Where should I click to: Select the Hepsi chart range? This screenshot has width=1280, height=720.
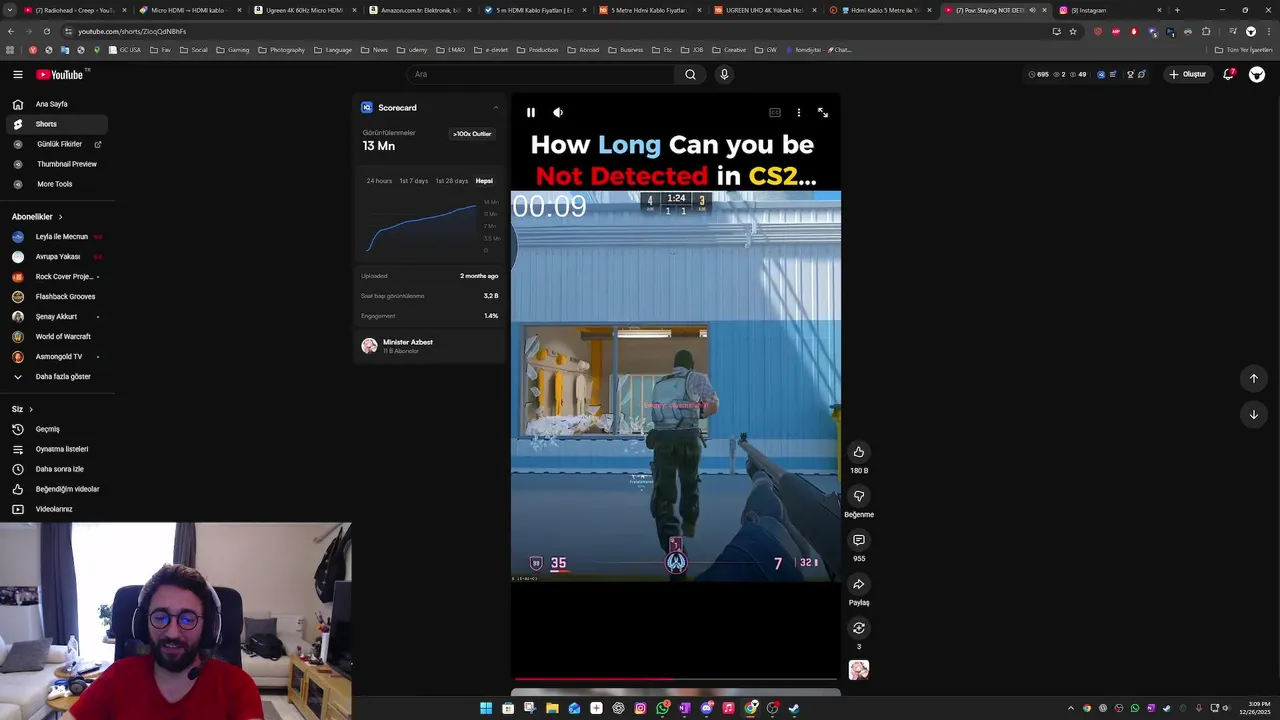pyautogui.click(x=484, y=181)
